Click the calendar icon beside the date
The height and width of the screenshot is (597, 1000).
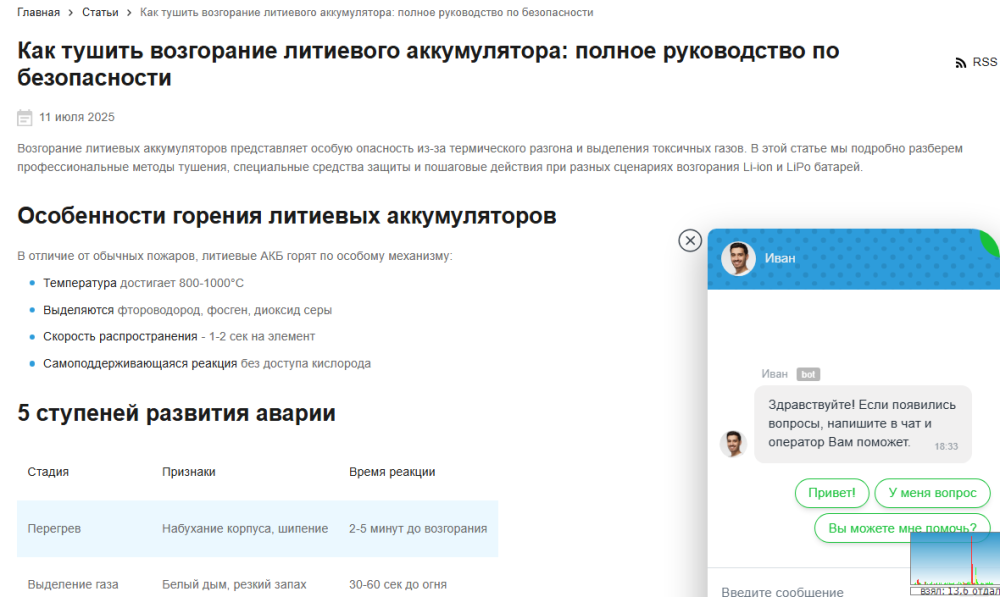[x=25, y=118]
